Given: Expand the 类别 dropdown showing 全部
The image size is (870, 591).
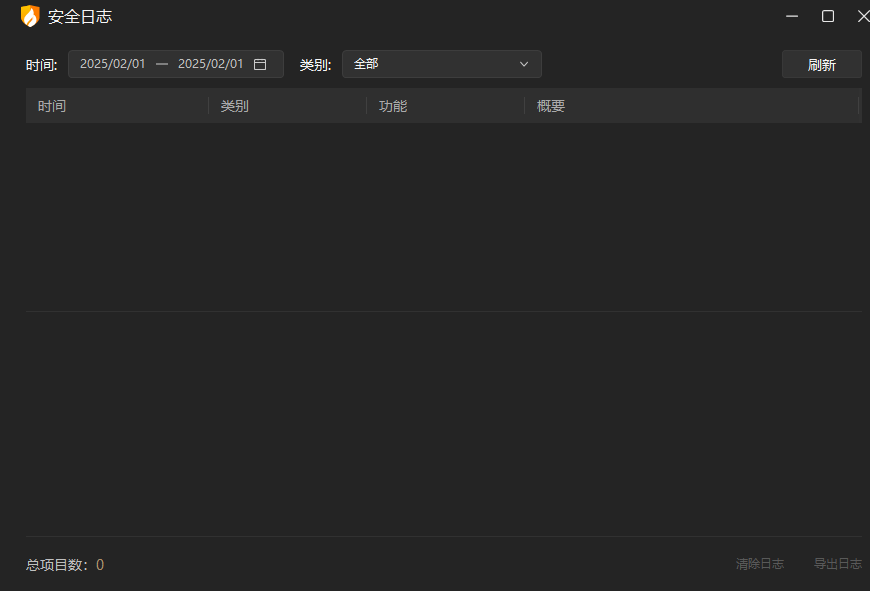Looking at the screenshot, I should click(442, 64).
